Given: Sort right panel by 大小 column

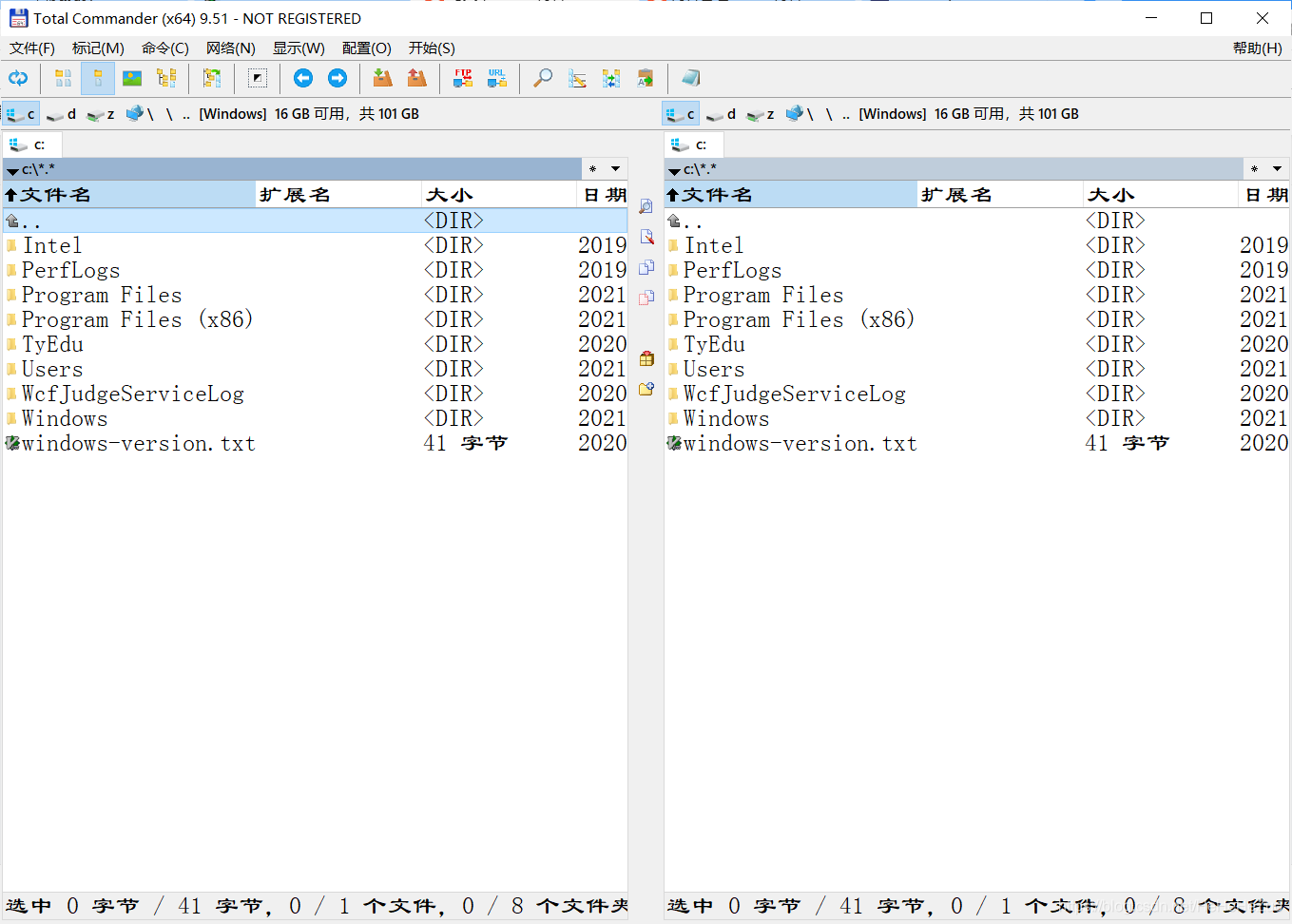Looking at the screenshot, I should pos(1160,195).
